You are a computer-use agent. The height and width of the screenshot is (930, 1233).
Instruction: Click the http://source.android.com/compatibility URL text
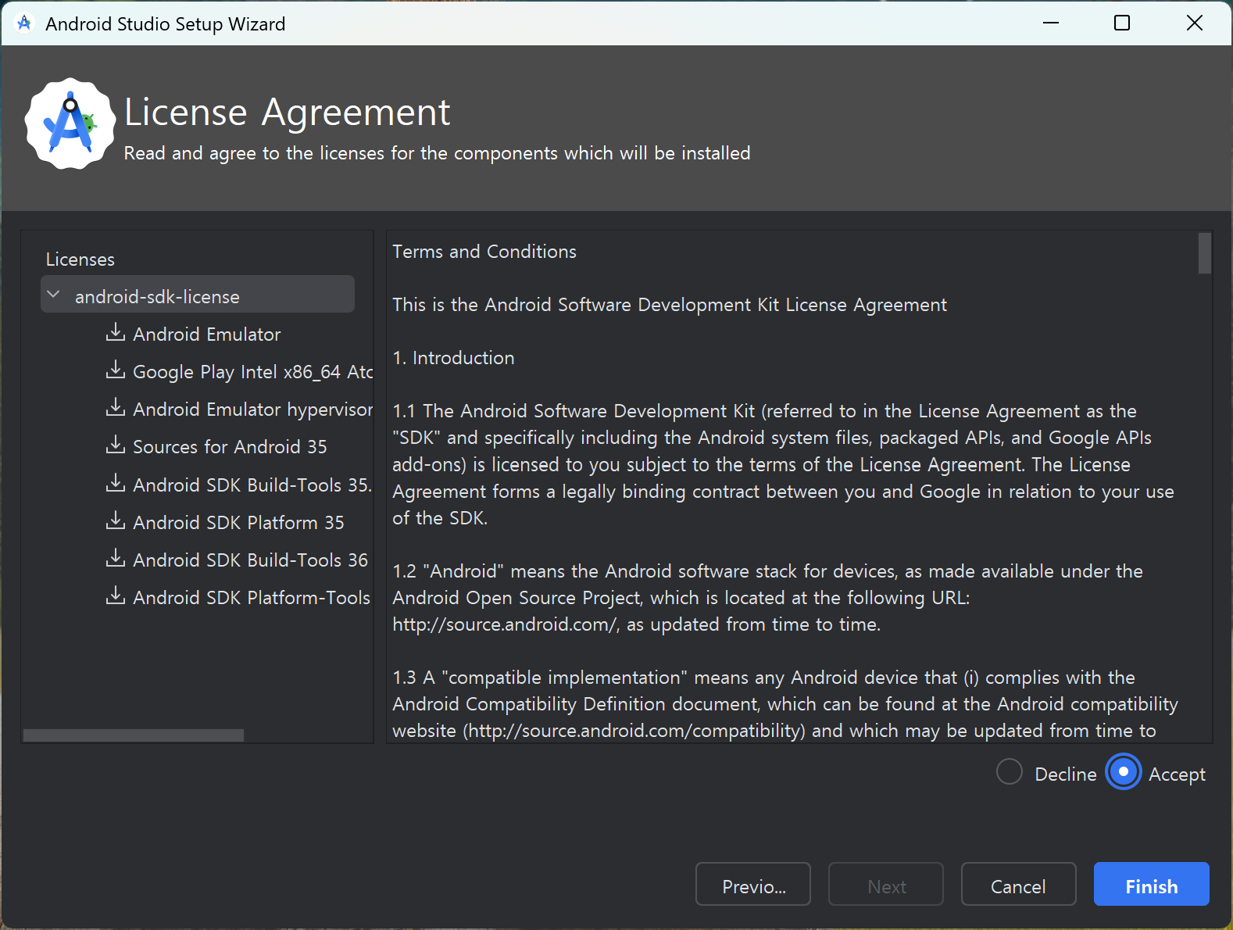coord(636,731)
